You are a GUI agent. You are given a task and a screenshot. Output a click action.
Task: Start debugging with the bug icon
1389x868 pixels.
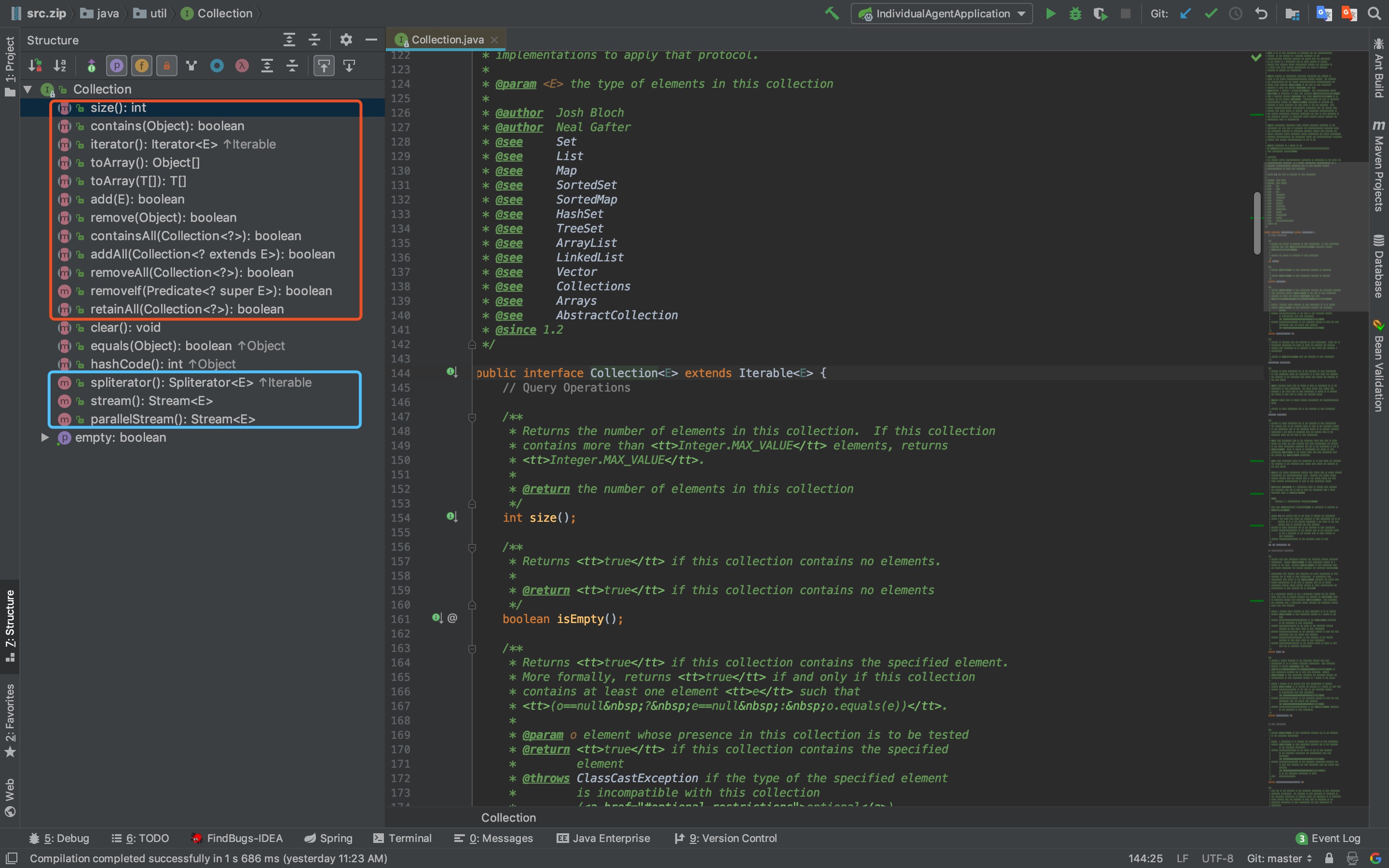1075,13
